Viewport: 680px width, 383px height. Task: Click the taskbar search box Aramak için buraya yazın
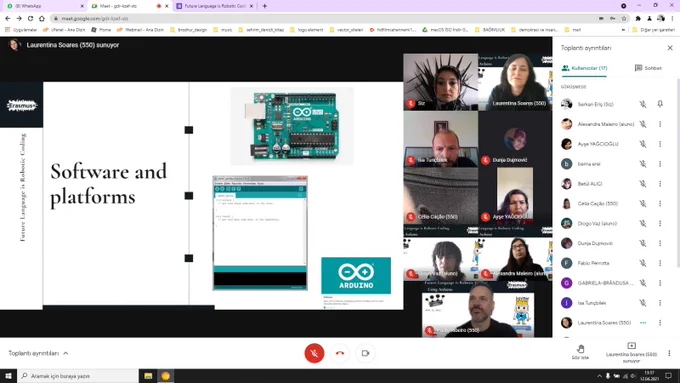coord(78,376)
